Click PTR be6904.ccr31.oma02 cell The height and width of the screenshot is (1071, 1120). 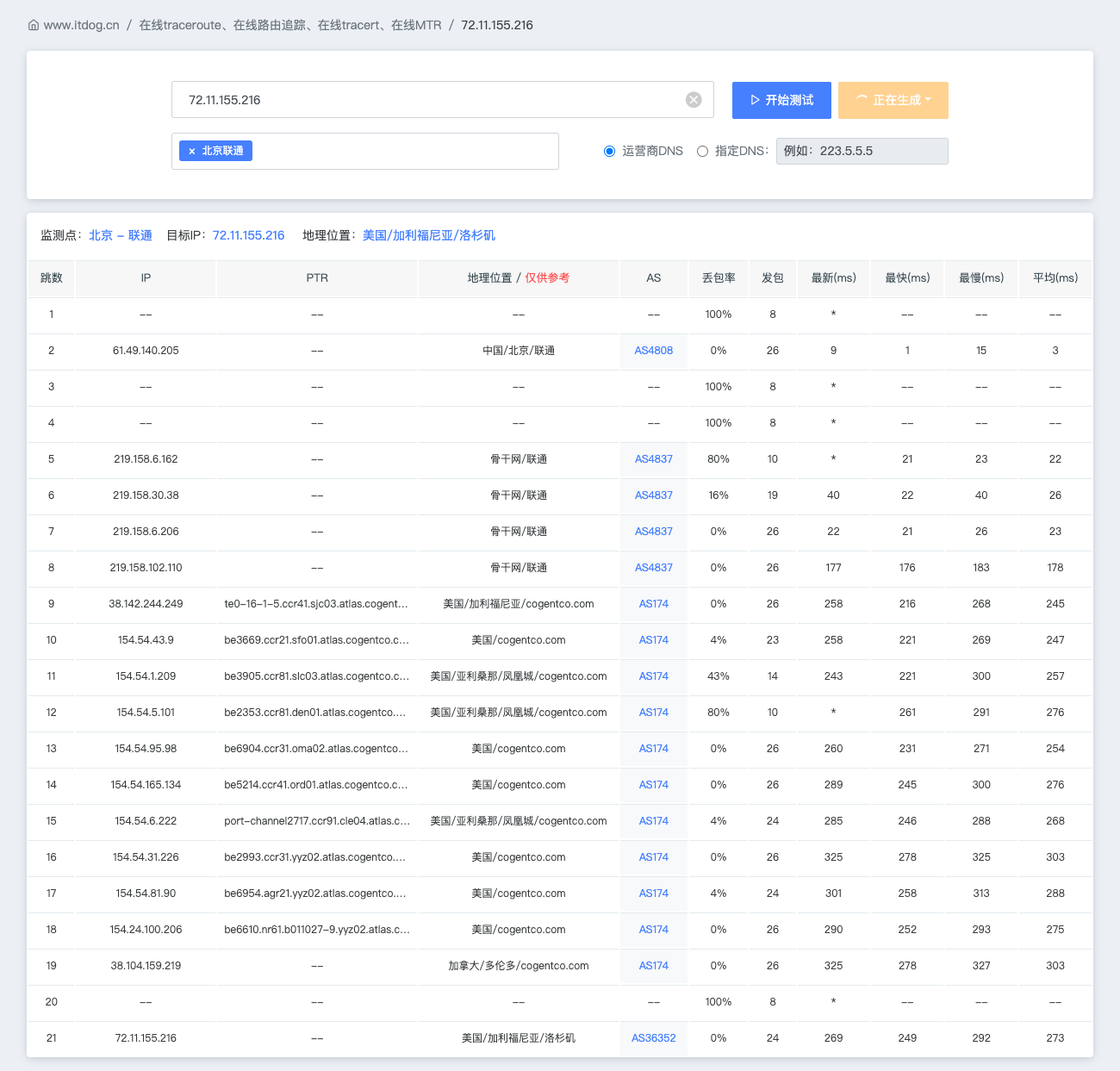click(x=316, y=749)
